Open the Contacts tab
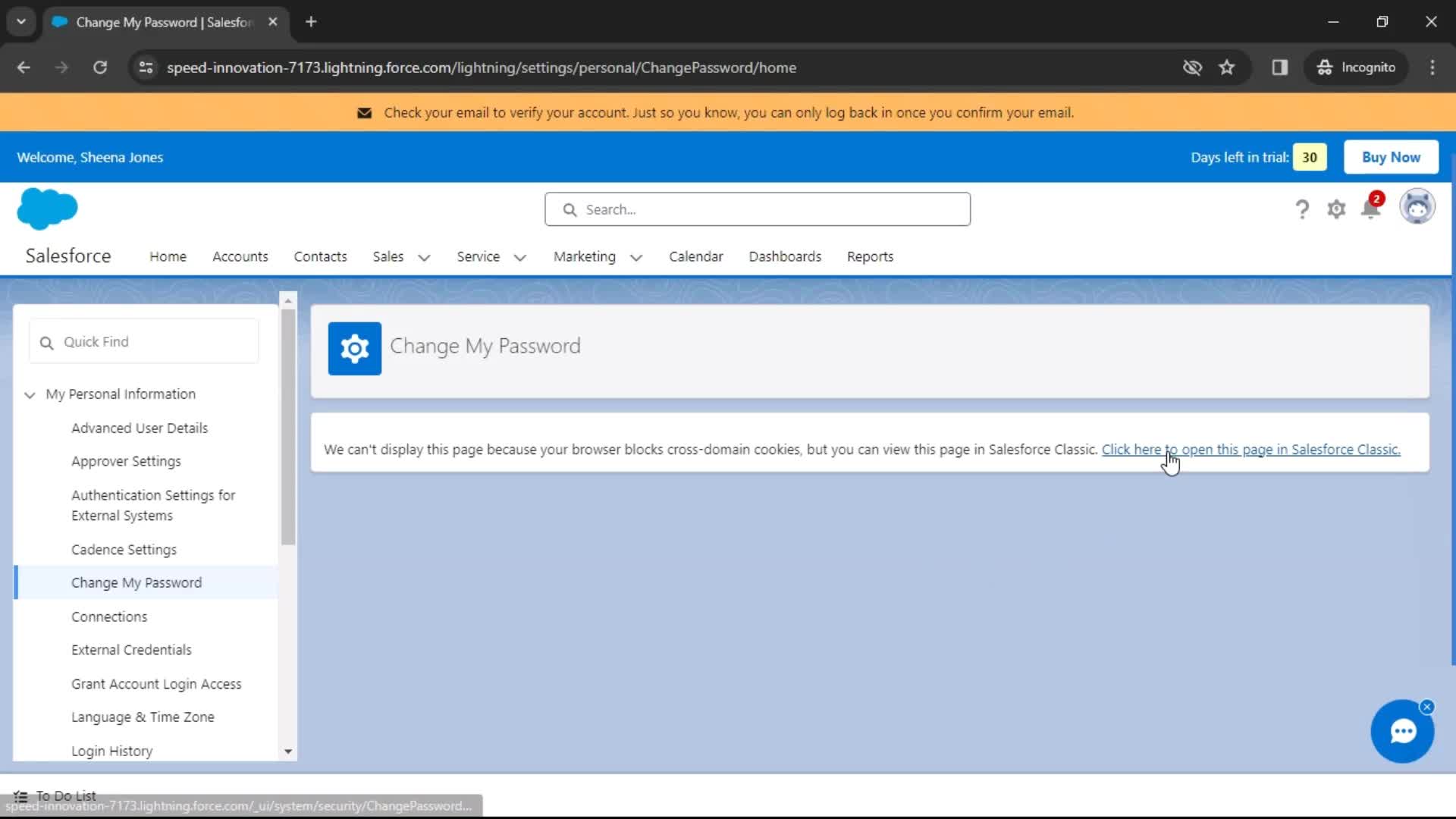This screenshot has width=1456, height=819. point(320,256)
